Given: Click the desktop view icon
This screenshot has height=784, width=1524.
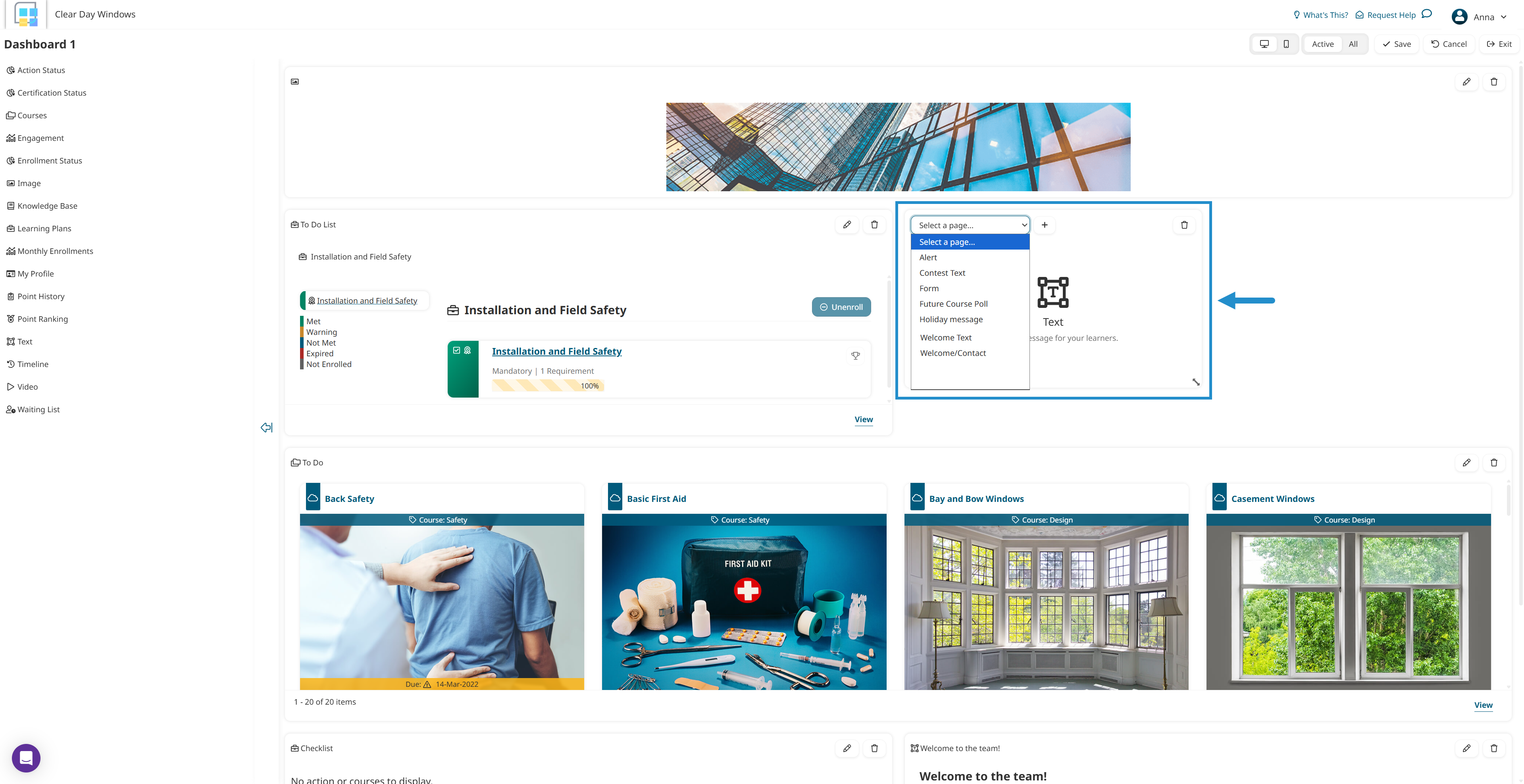Looking at the screenshot, I should point(1264,44).
